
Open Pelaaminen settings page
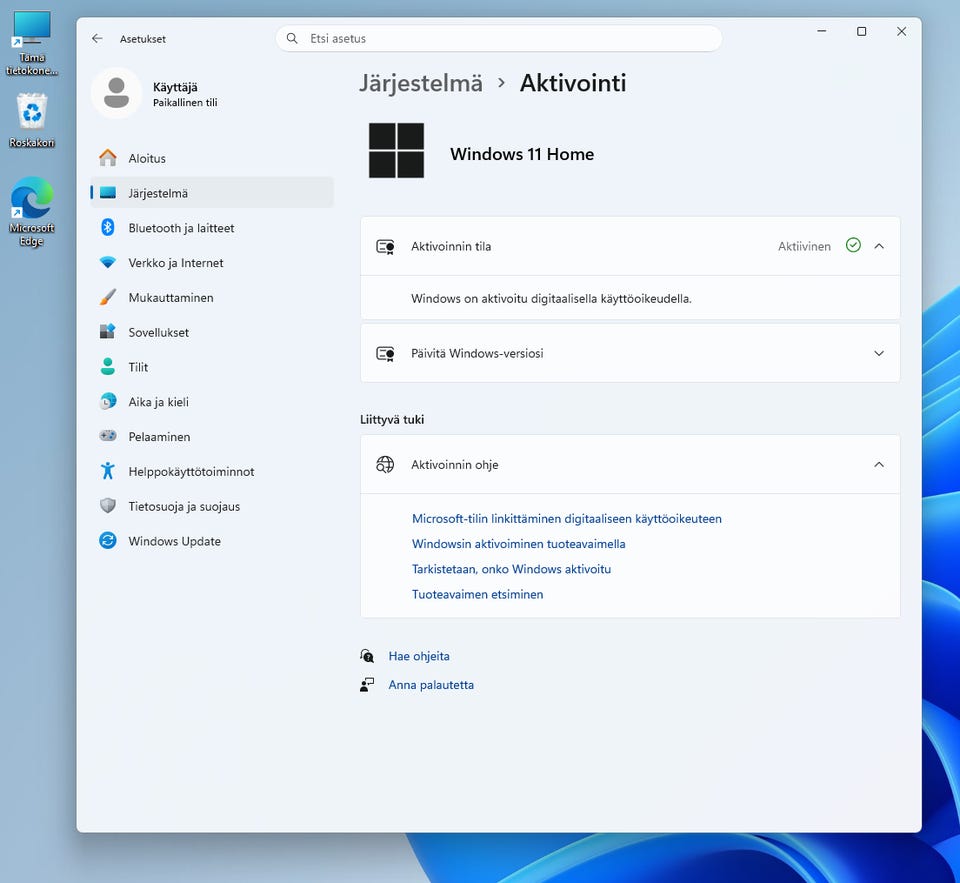pyautogui.click(x=212, y=437)
